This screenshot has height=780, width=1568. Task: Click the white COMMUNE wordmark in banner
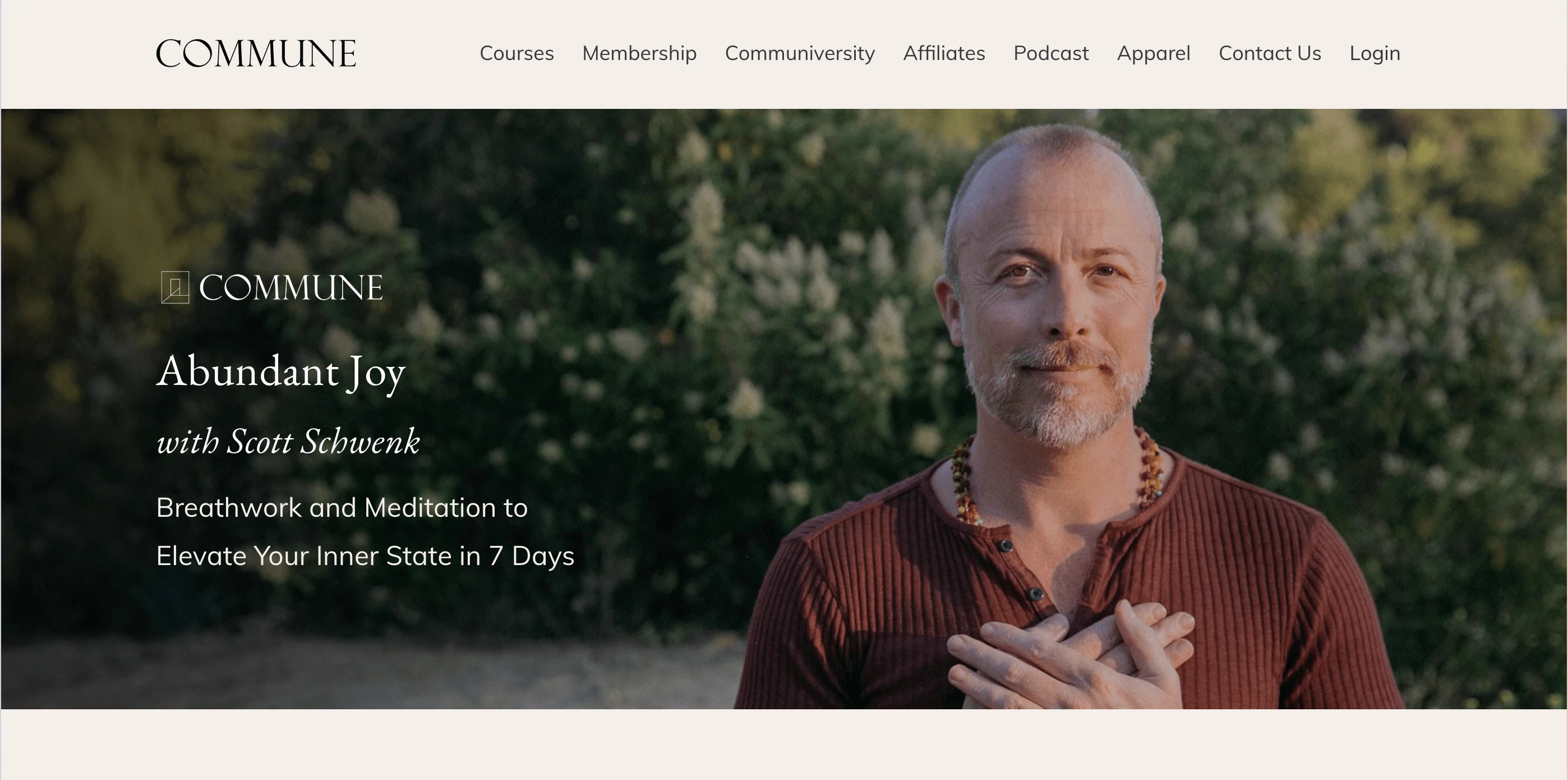(x=291, y=287)
